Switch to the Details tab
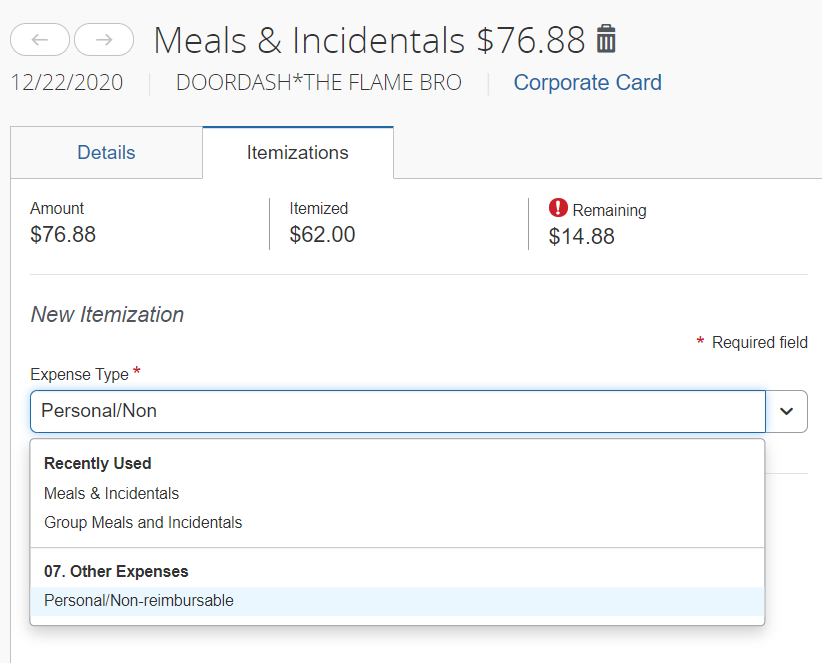 [105, 152]
